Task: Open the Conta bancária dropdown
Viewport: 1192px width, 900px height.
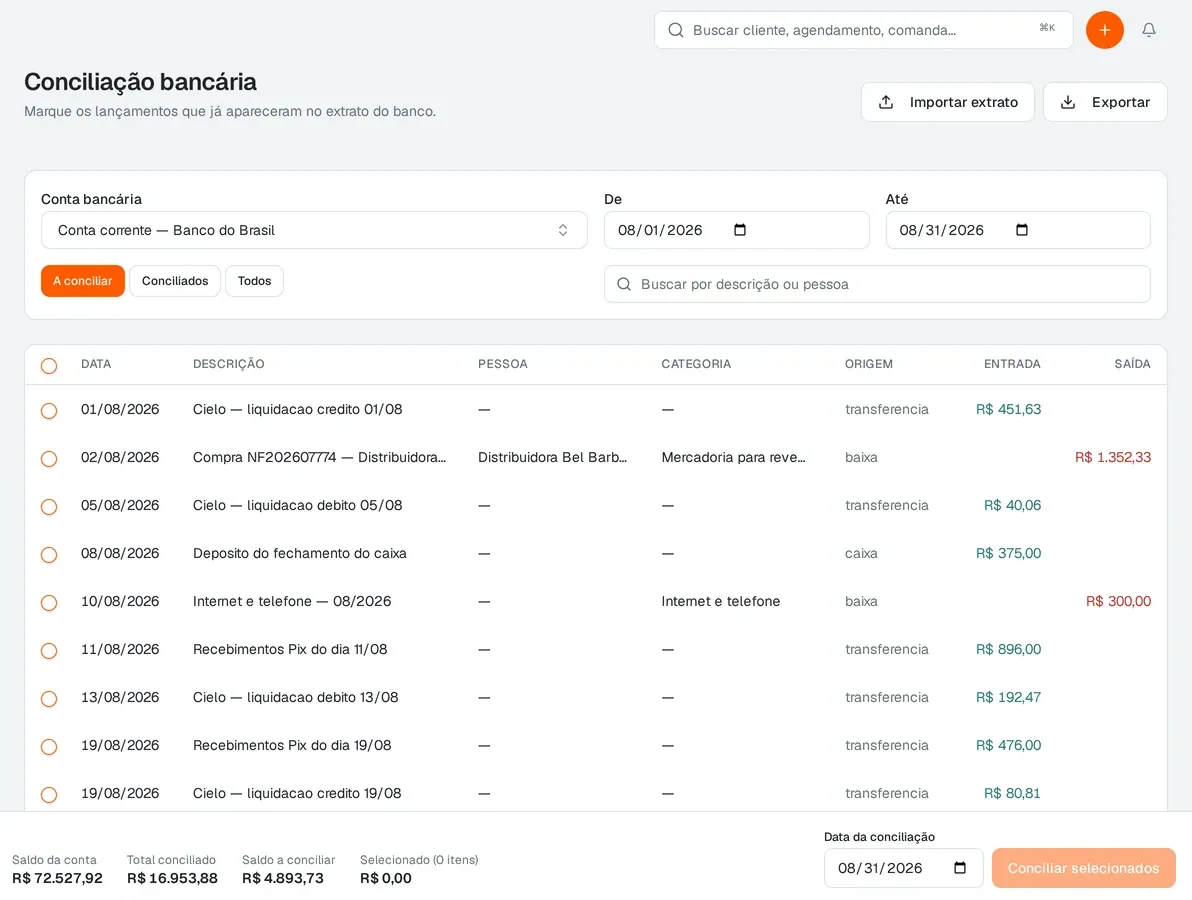Action: click(x=314, y=230)
